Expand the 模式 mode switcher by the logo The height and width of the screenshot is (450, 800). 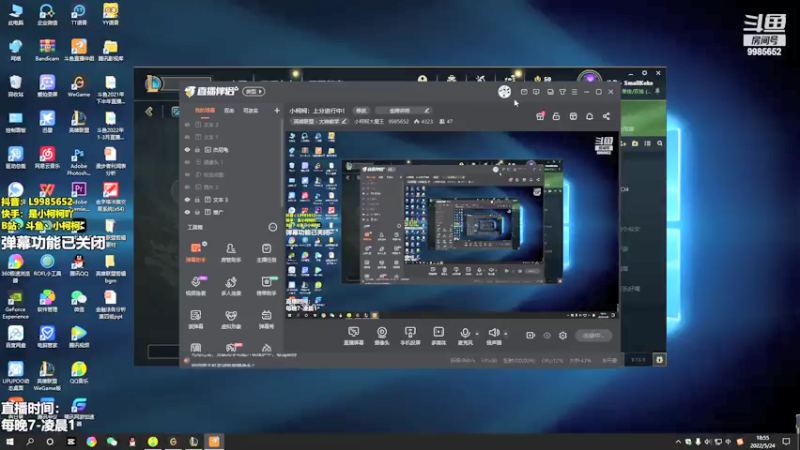(x=254, y=91)
